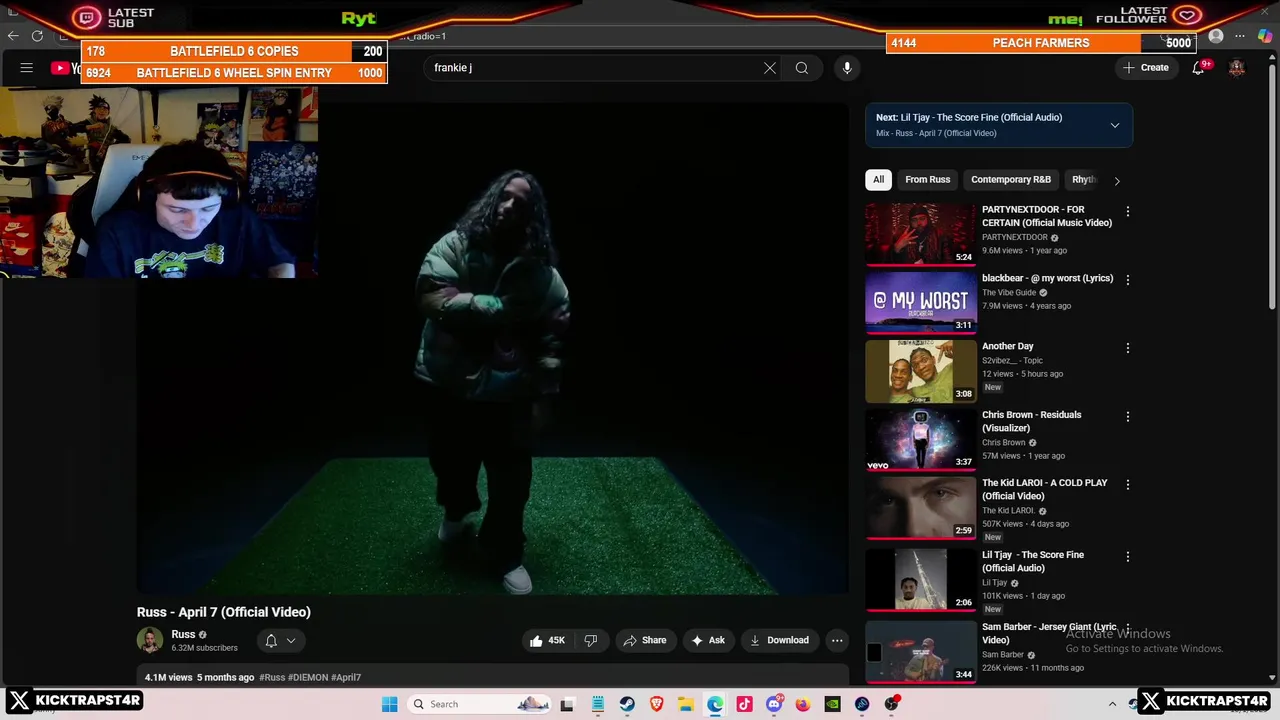Open PARTYNEXTDOOR FOR CERTAIN thumbnail

click(x=921, y=234)
